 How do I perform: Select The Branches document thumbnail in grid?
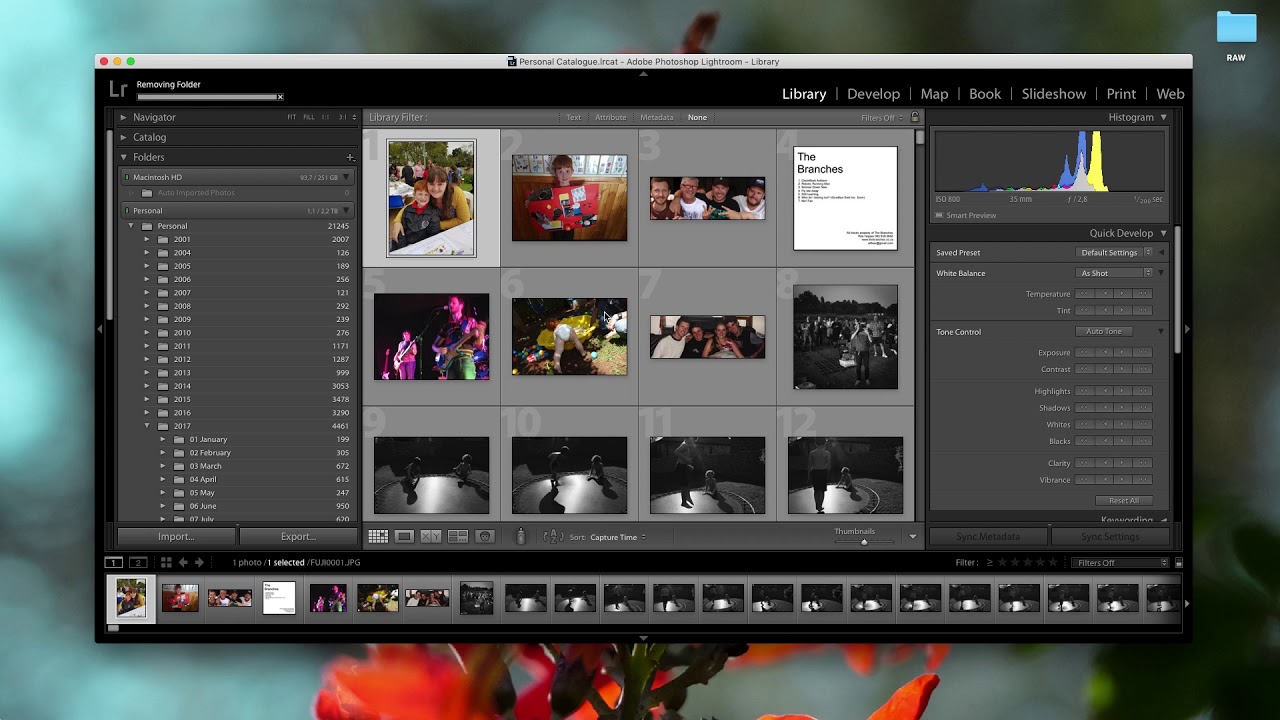point(845,198)
